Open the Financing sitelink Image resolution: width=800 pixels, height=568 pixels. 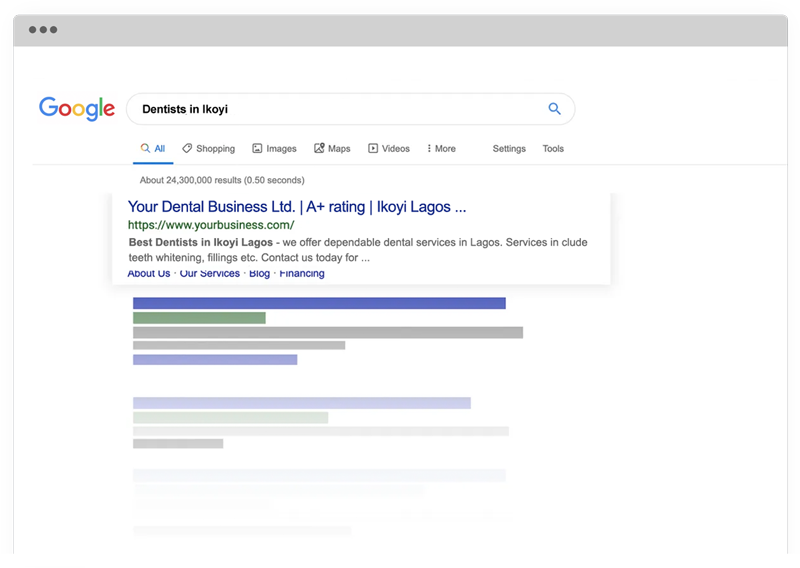(x=302, y=274)
